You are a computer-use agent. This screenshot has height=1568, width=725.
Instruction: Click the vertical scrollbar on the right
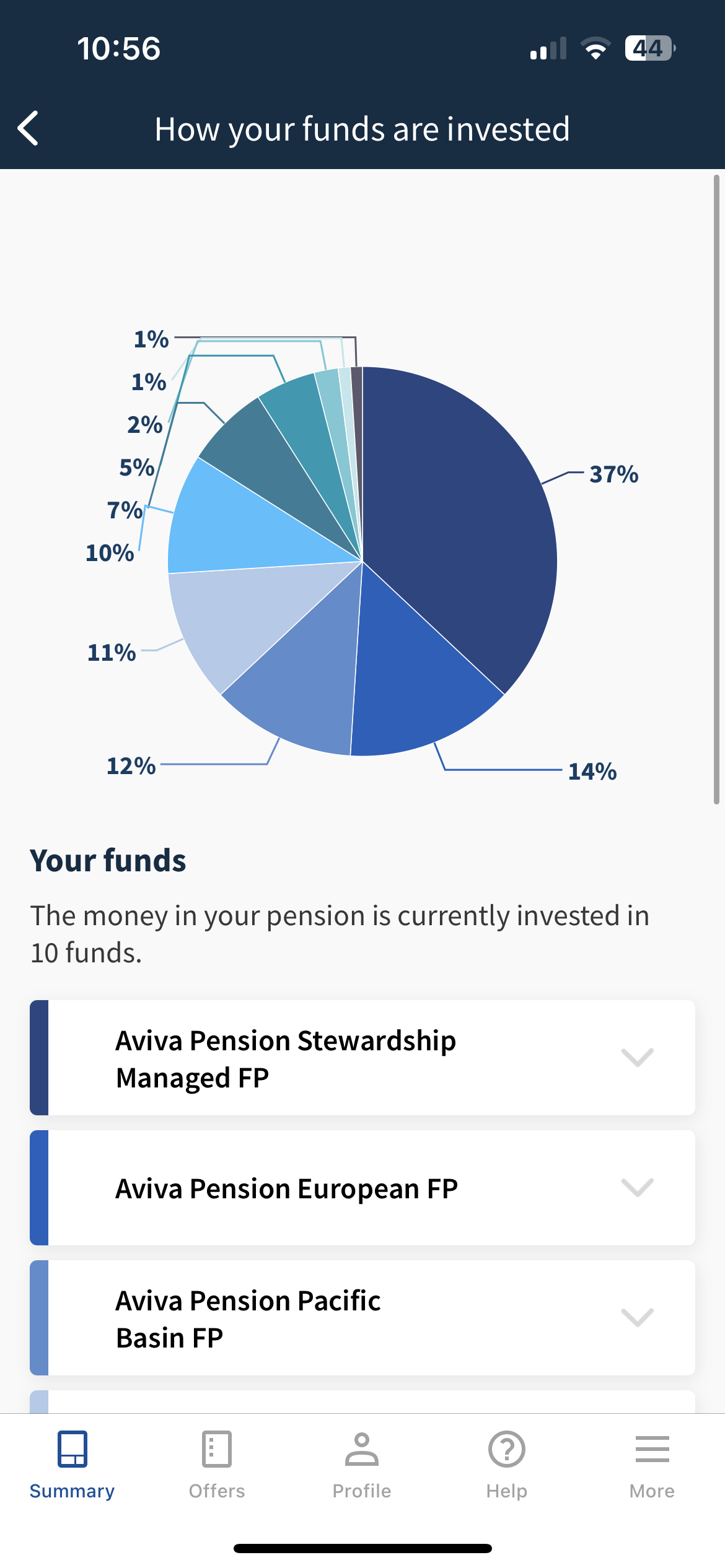(x=716, y=489)
